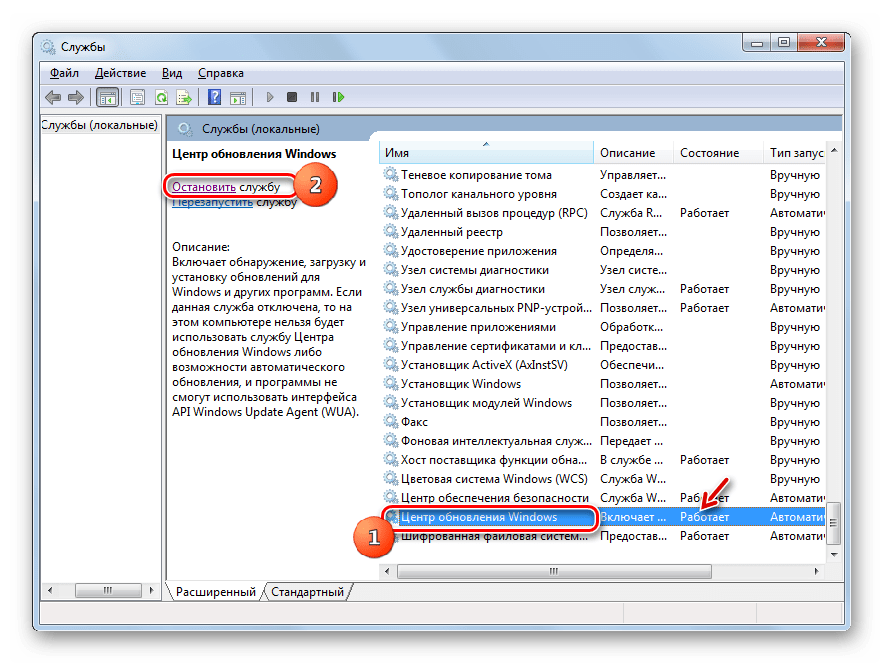Screen dimensions: 884x664
Task: Select Узел универсальных PNP-устройств service
Action: (x=603, y=308)
